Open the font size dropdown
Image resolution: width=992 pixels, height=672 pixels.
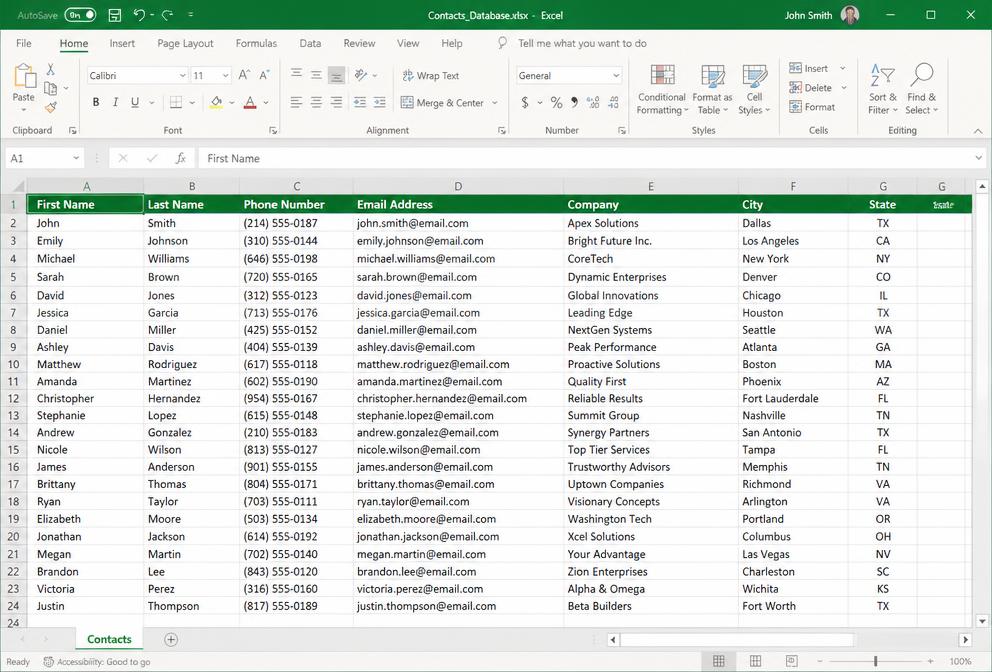click(225, 75)
